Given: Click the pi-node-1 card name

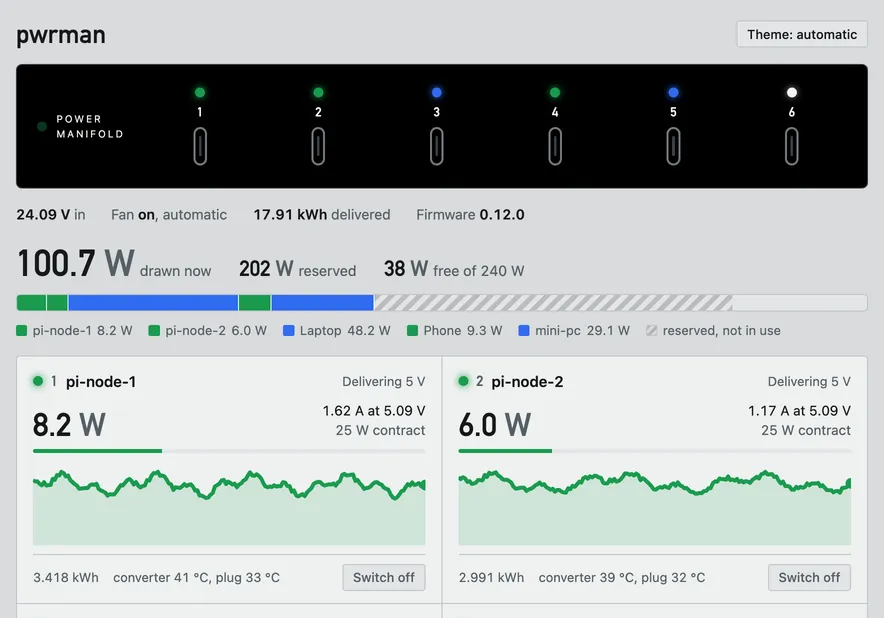Looking at the screenshot, I should coord(101,382).
